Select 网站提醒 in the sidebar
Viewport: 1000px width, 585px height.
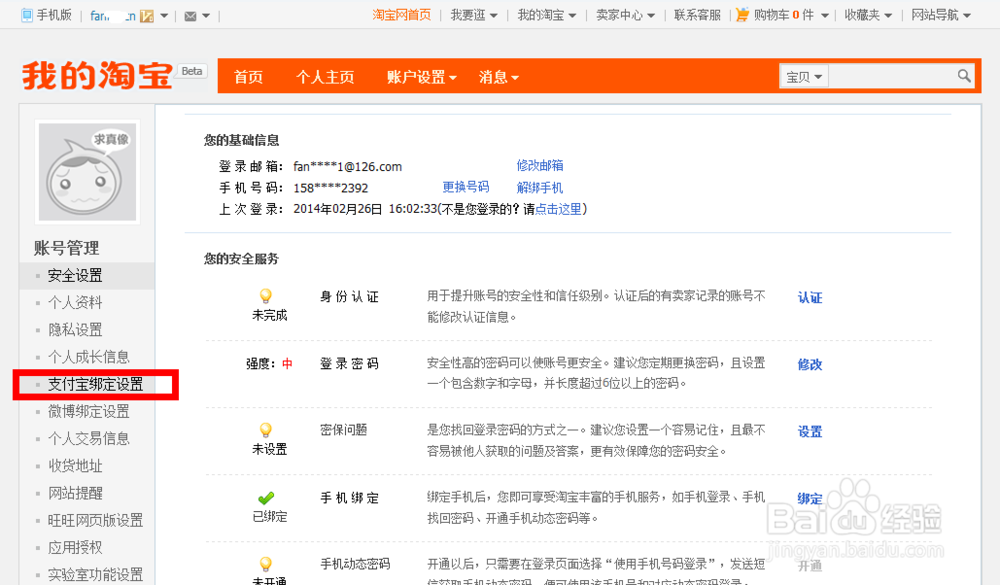coord(75,493)
